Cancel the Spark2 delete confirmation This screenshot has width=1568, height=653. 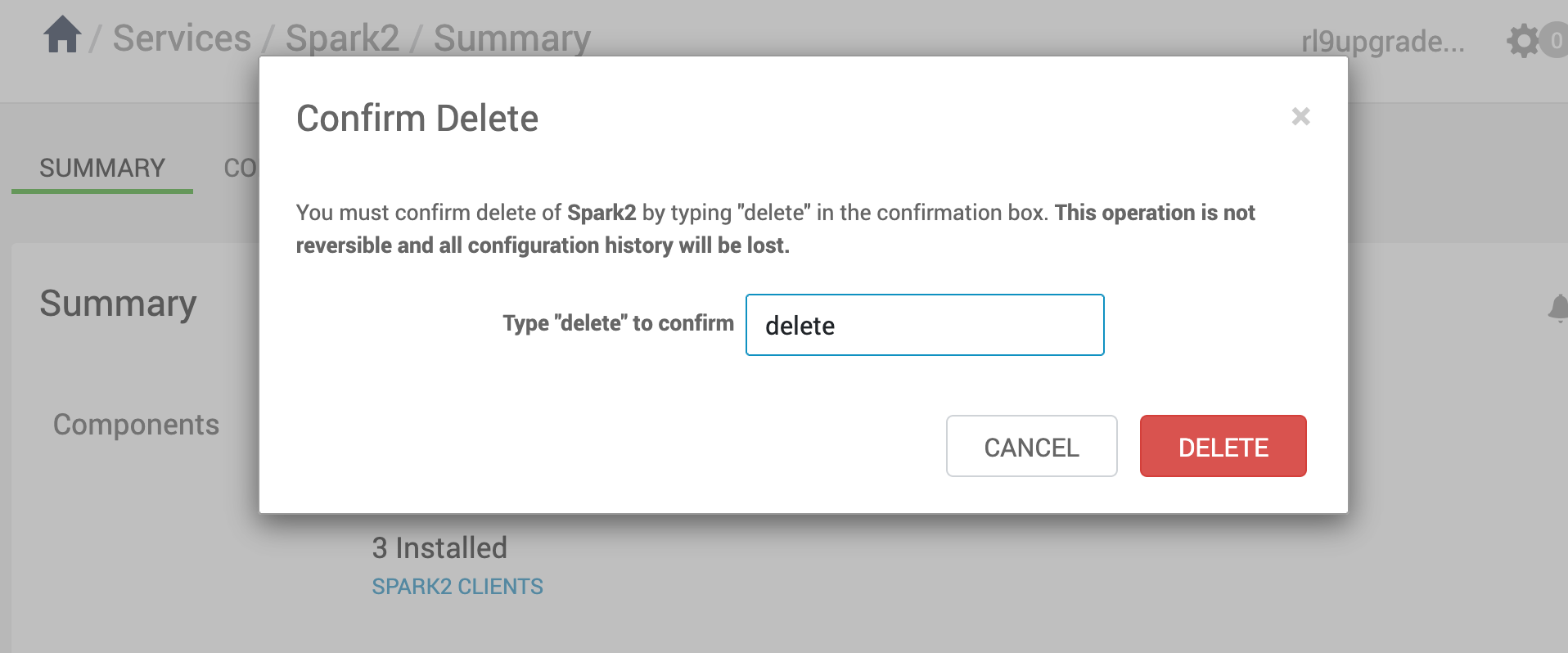tap(1031, 446)
